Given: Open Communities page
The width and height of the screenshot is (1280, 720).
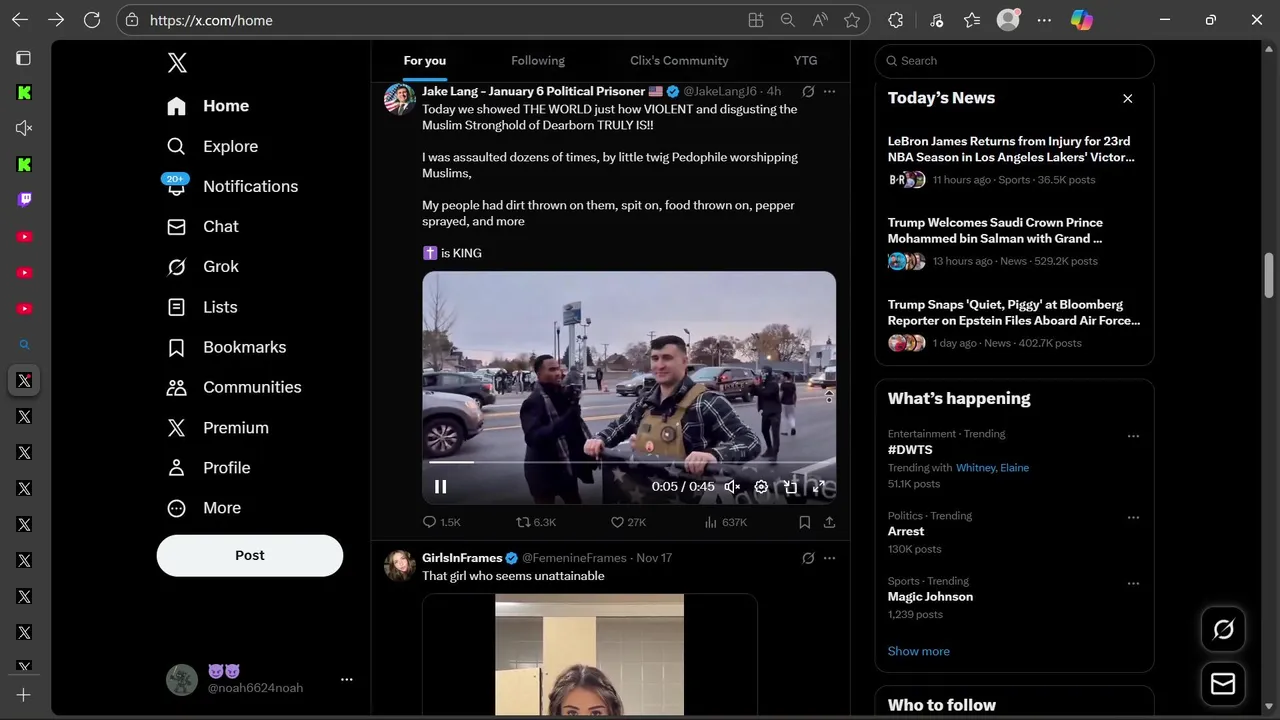Looking at the screenshot, I should [234, 387].
